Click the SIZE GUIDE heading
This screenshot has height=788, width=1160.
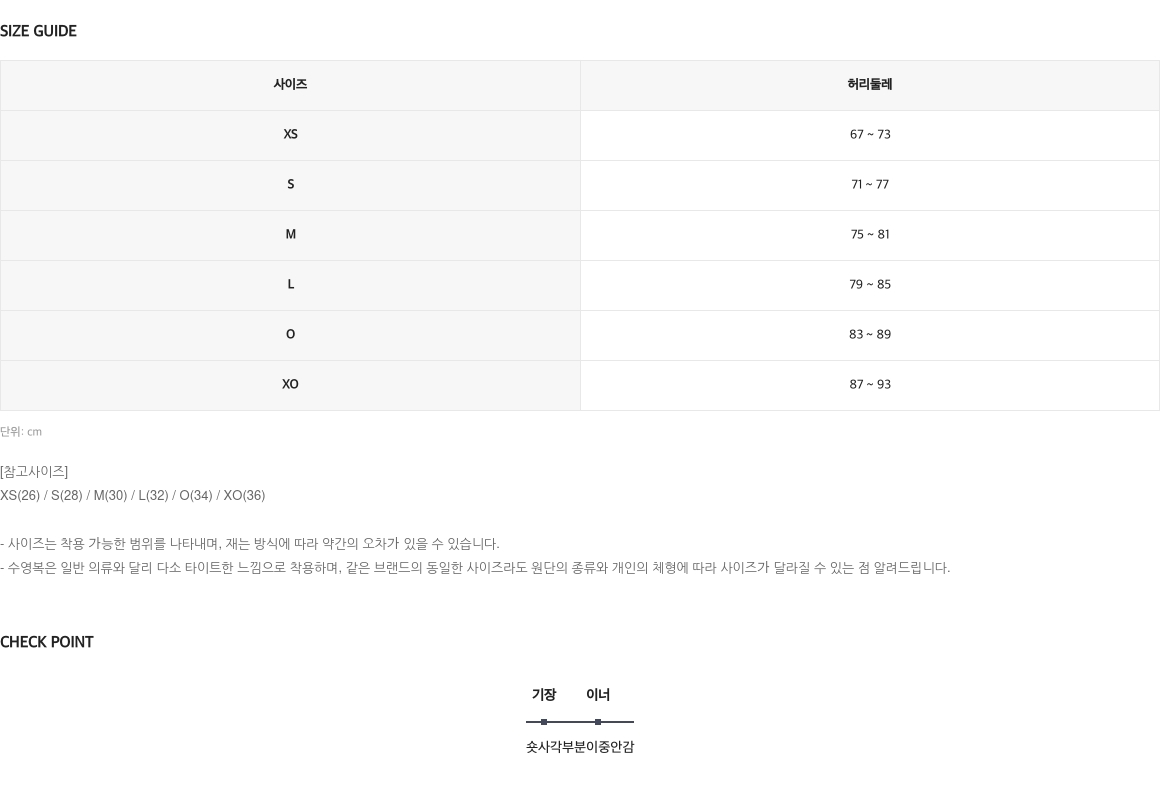(38, 31)
